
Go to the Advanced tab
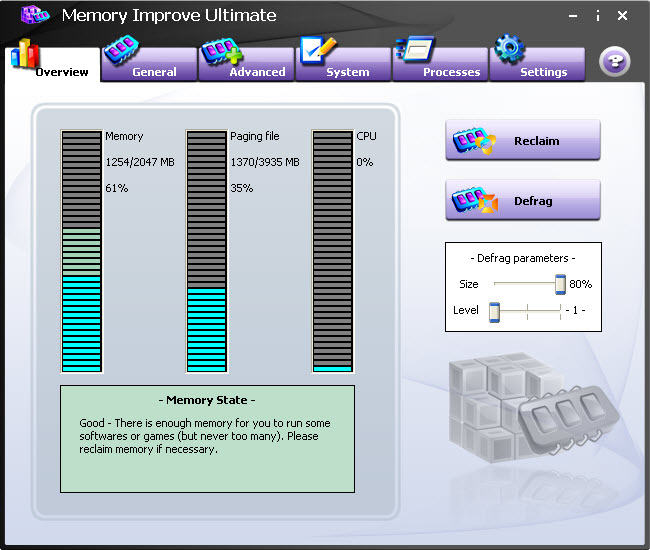256,71
